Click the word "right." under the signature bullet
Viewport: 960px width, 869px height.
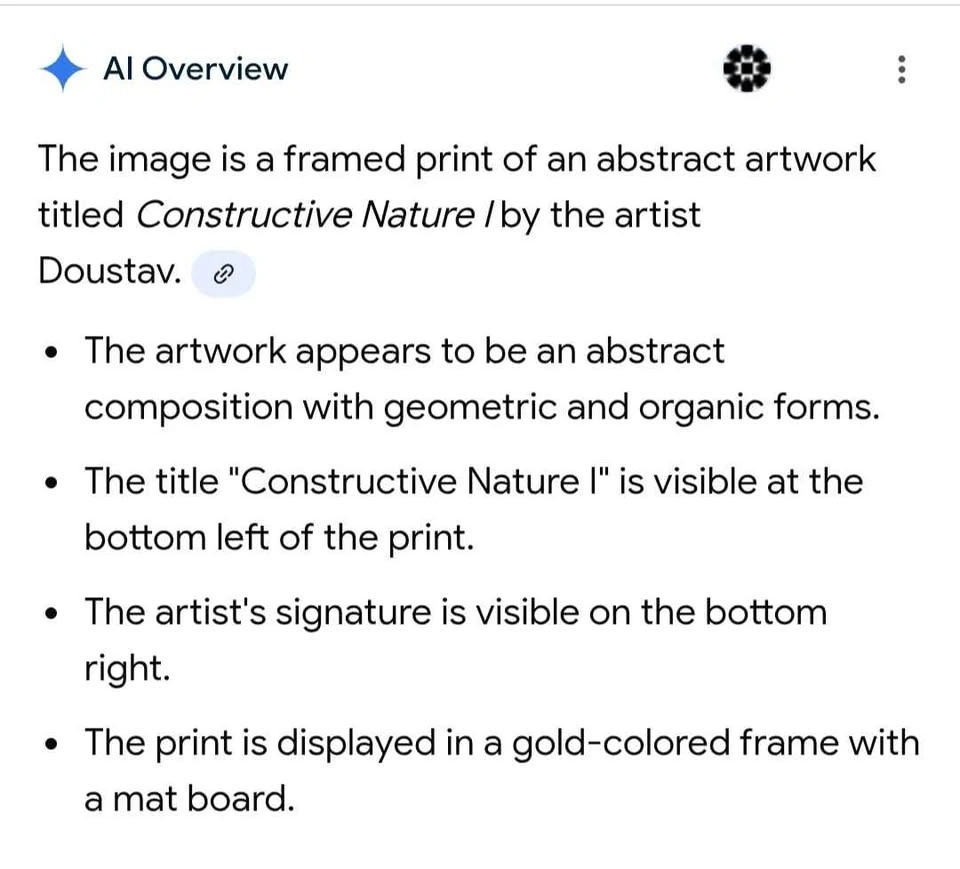[127, 668]
